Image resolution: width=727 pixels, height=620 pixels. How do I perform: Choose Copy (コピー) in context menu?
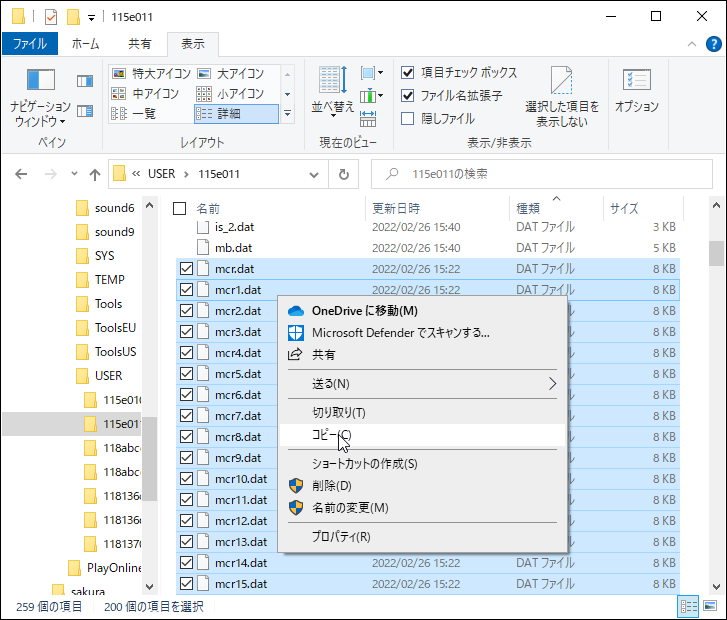point(331,435)
